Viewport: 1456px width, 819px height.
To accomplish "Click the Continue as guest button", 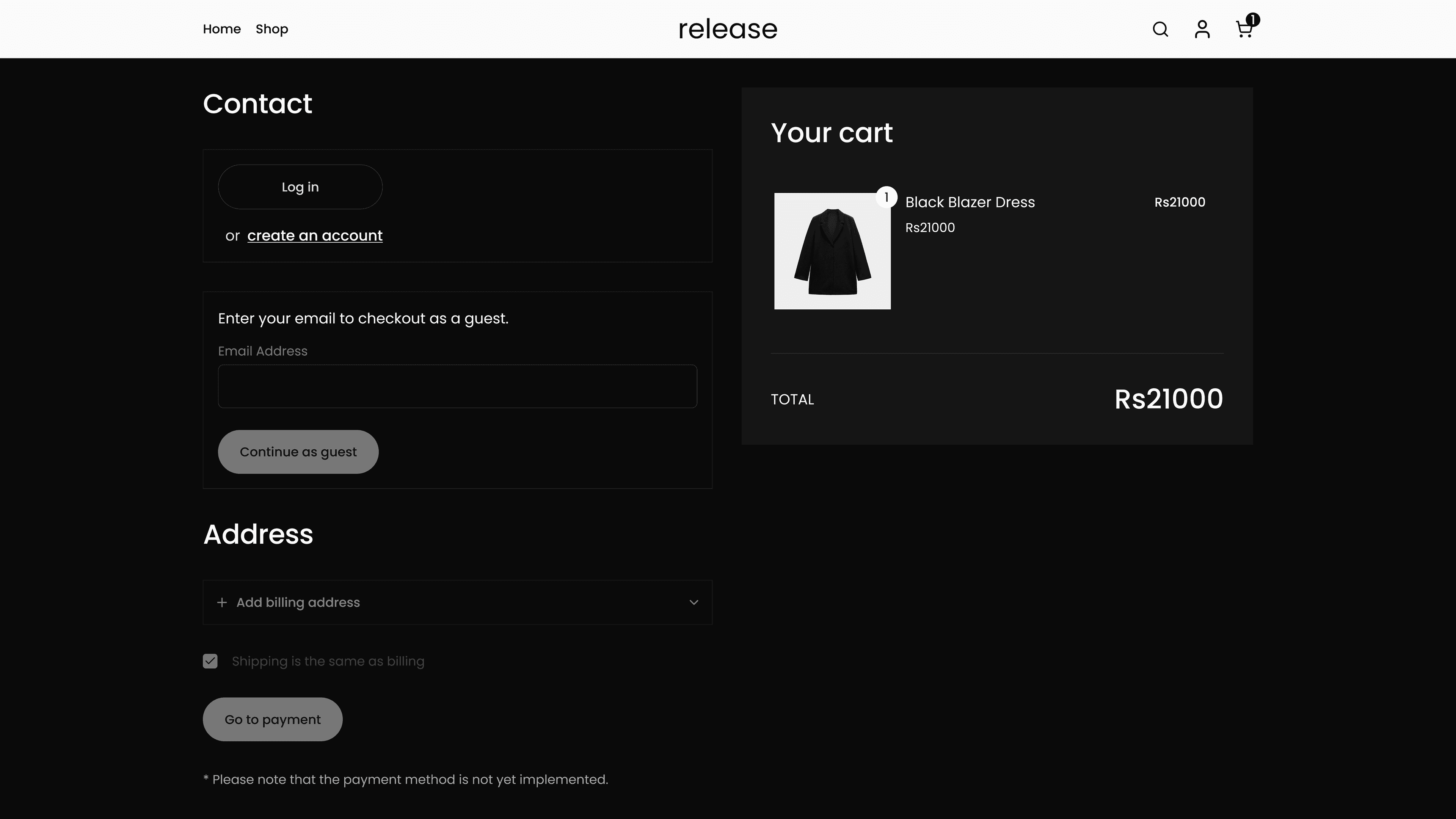I will coord(298,452).
